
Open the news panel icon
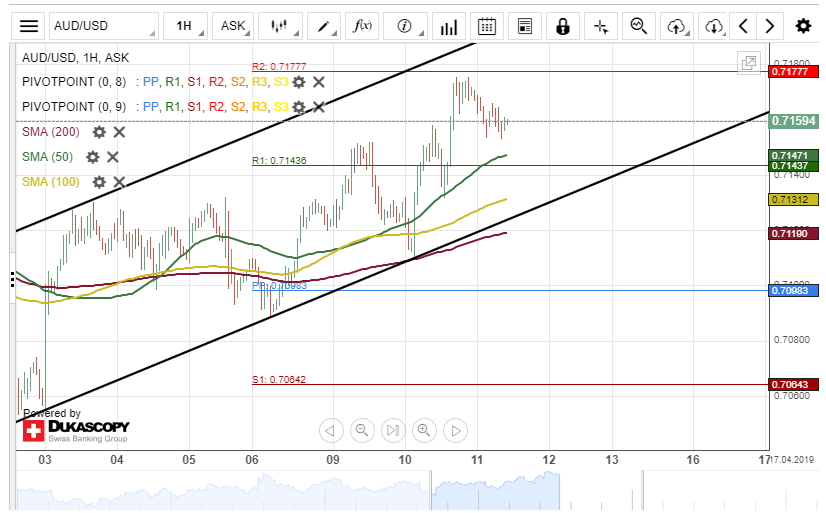click(x=525, y=26)
